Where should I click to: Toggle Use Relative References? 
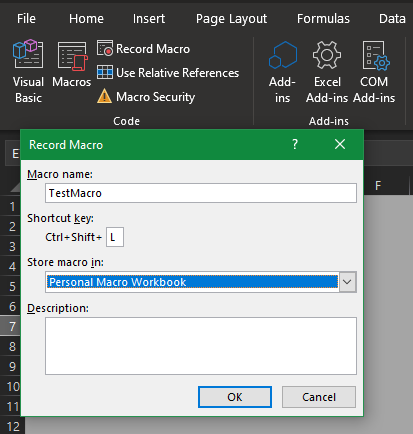(x=168, y=73)
